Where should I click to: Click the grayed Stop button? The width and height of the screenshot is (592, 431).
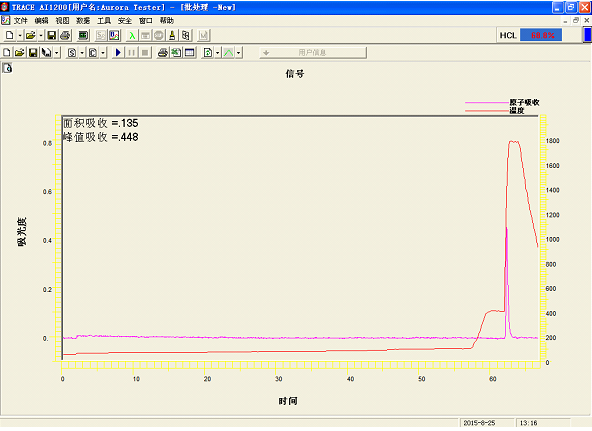coord(145,52)
